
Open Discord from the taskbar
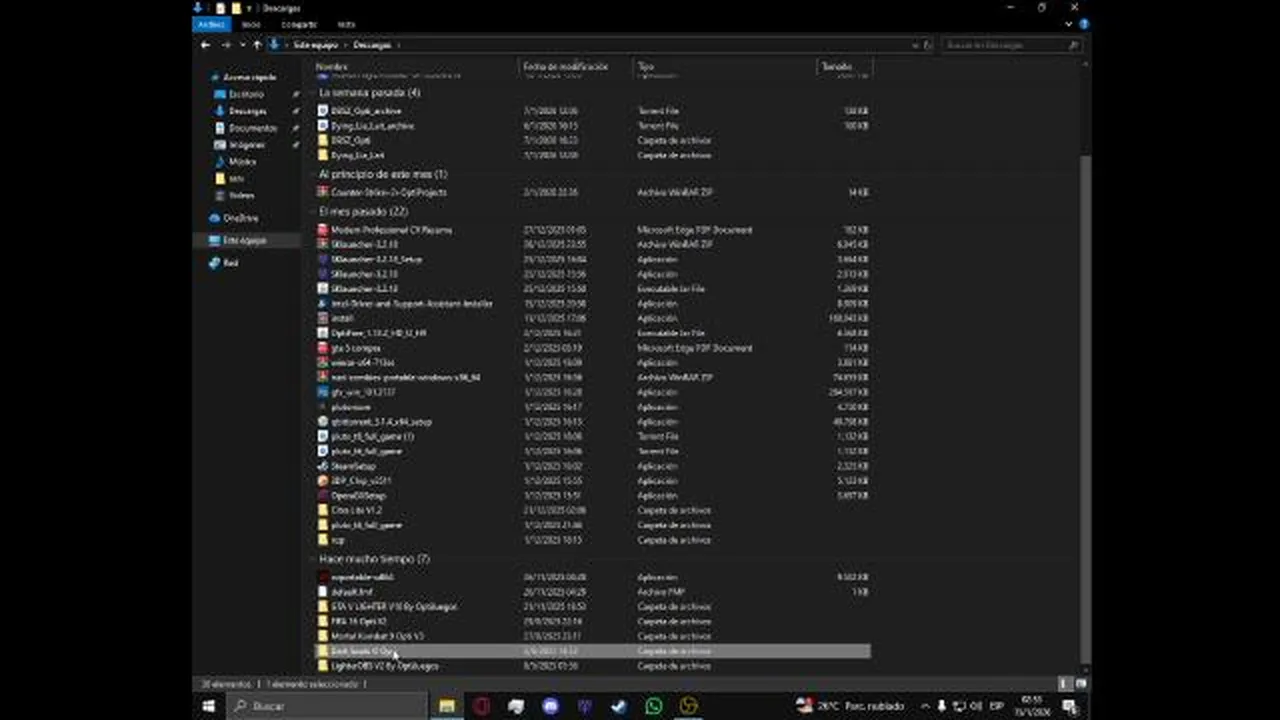pos(551,706)
